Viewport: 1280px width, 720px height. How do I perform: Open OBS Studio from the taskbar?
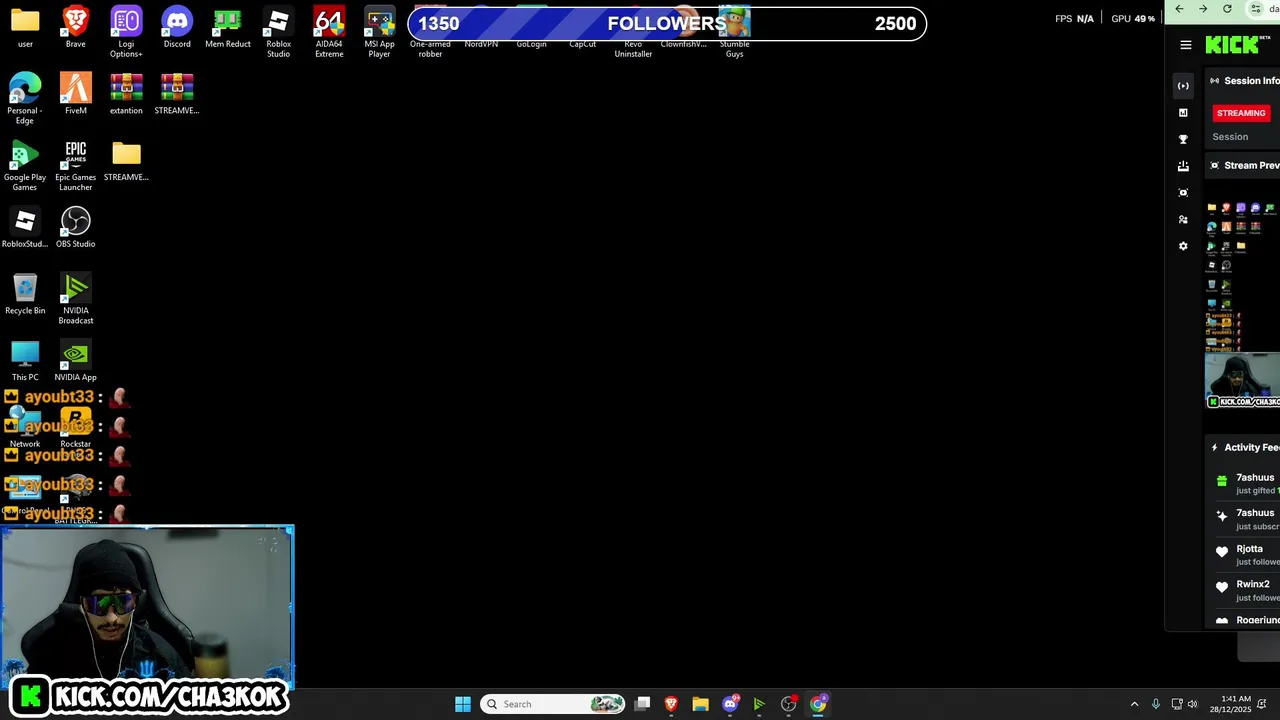pyautogui.click(x=789, y=704)
